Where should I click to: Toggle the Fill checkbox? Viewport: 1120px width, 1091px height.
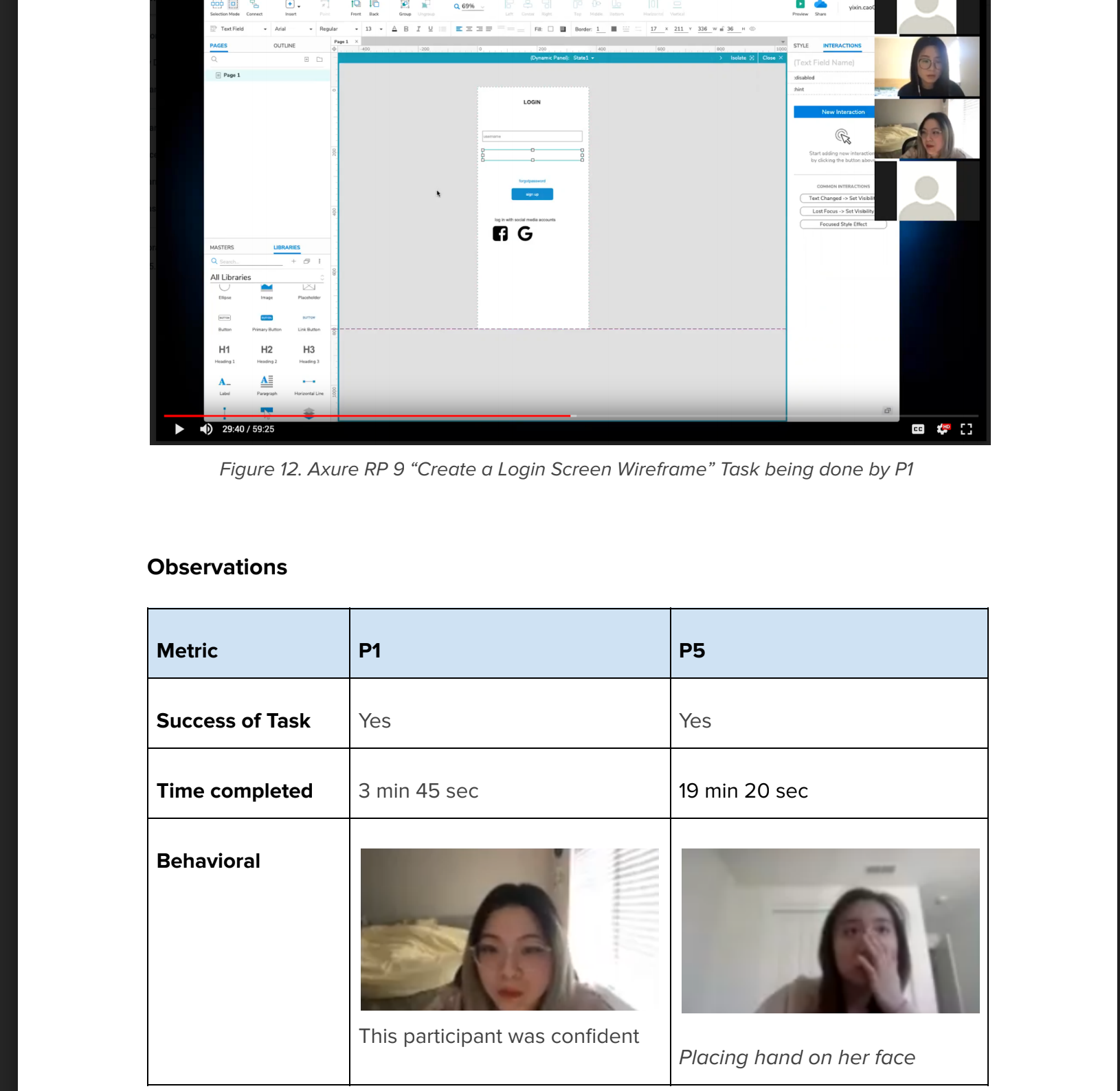coord(550,28)
